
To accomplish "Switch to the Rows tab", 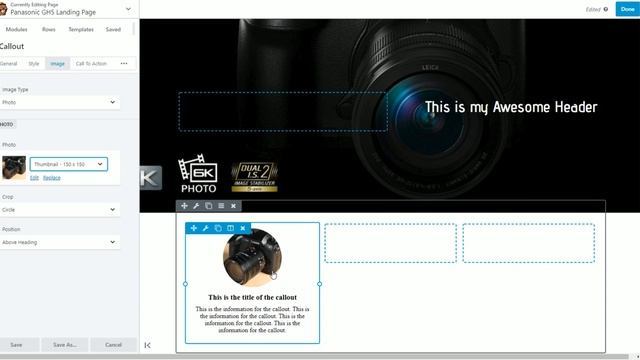I will pyautogui.click(x=49, y=29).
